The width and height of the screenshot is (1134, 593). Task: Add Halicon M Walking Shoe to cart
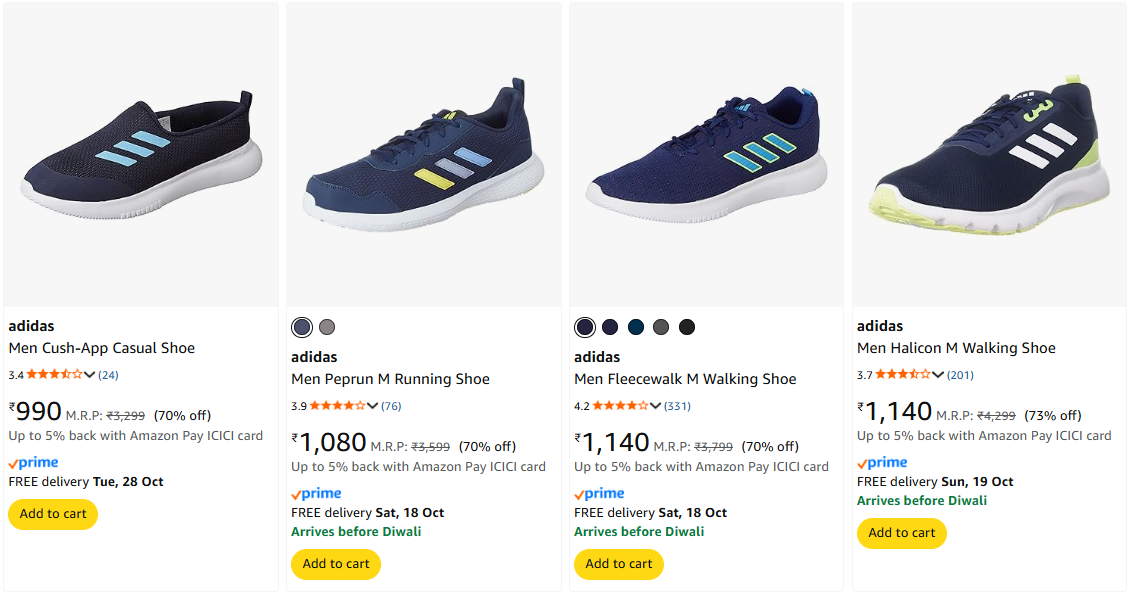902,533
